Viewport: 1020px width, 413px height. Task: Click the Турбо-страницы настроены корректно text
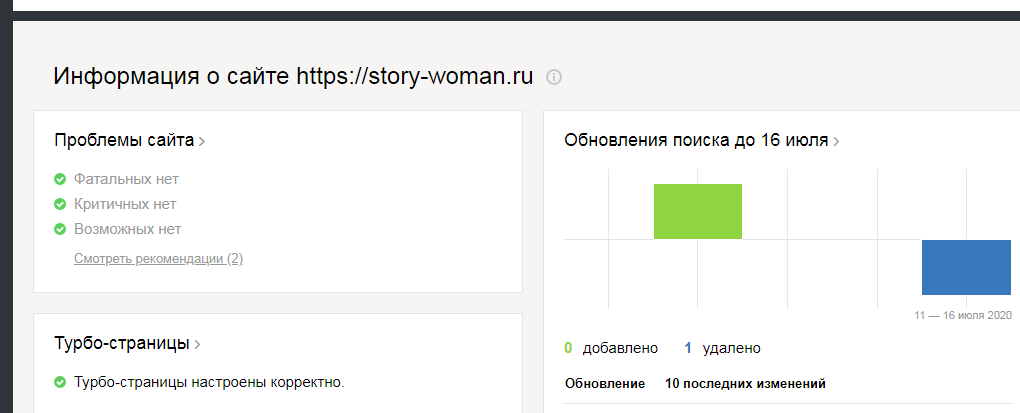pos(209,382)
